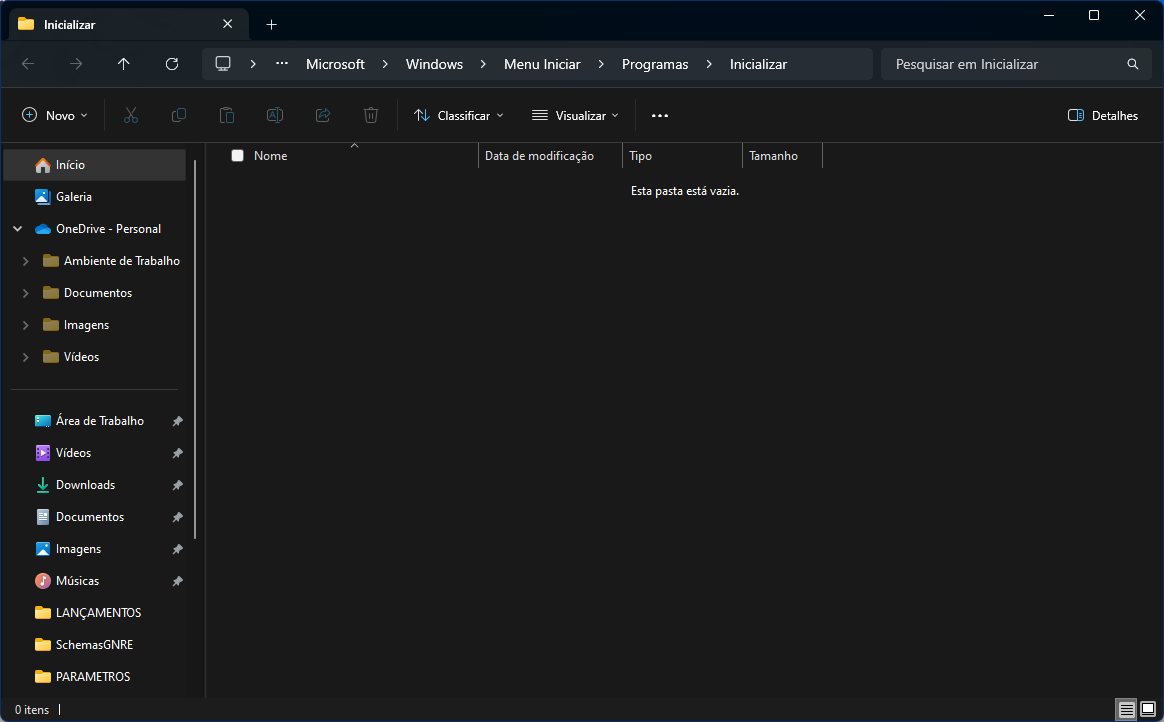Open the SchemasGNRE folder in sidebar
This screenshot has height=722, width=1164.
point(95,645)
